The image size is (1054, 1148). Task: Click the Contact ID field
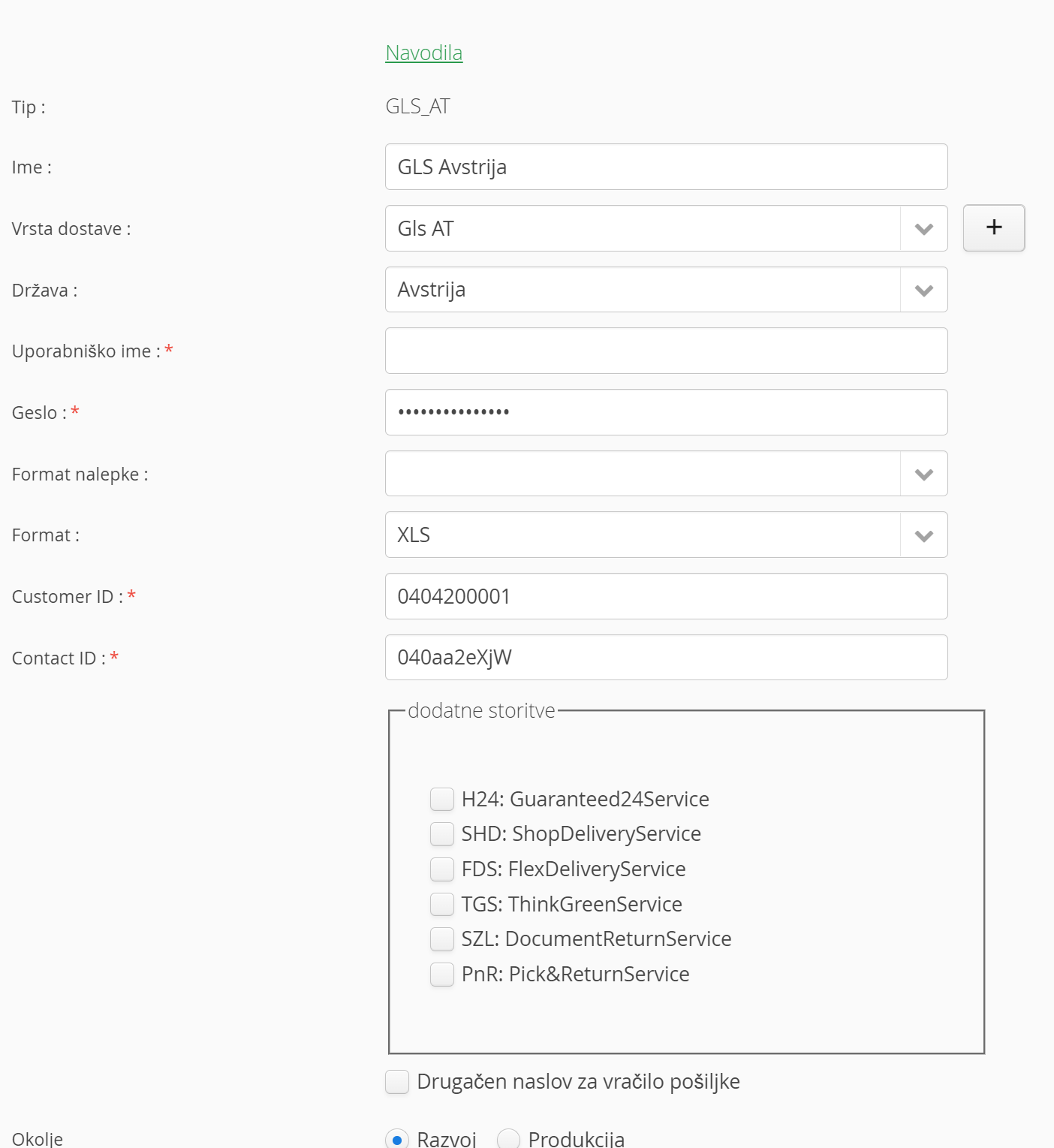(x=666, y=657)
